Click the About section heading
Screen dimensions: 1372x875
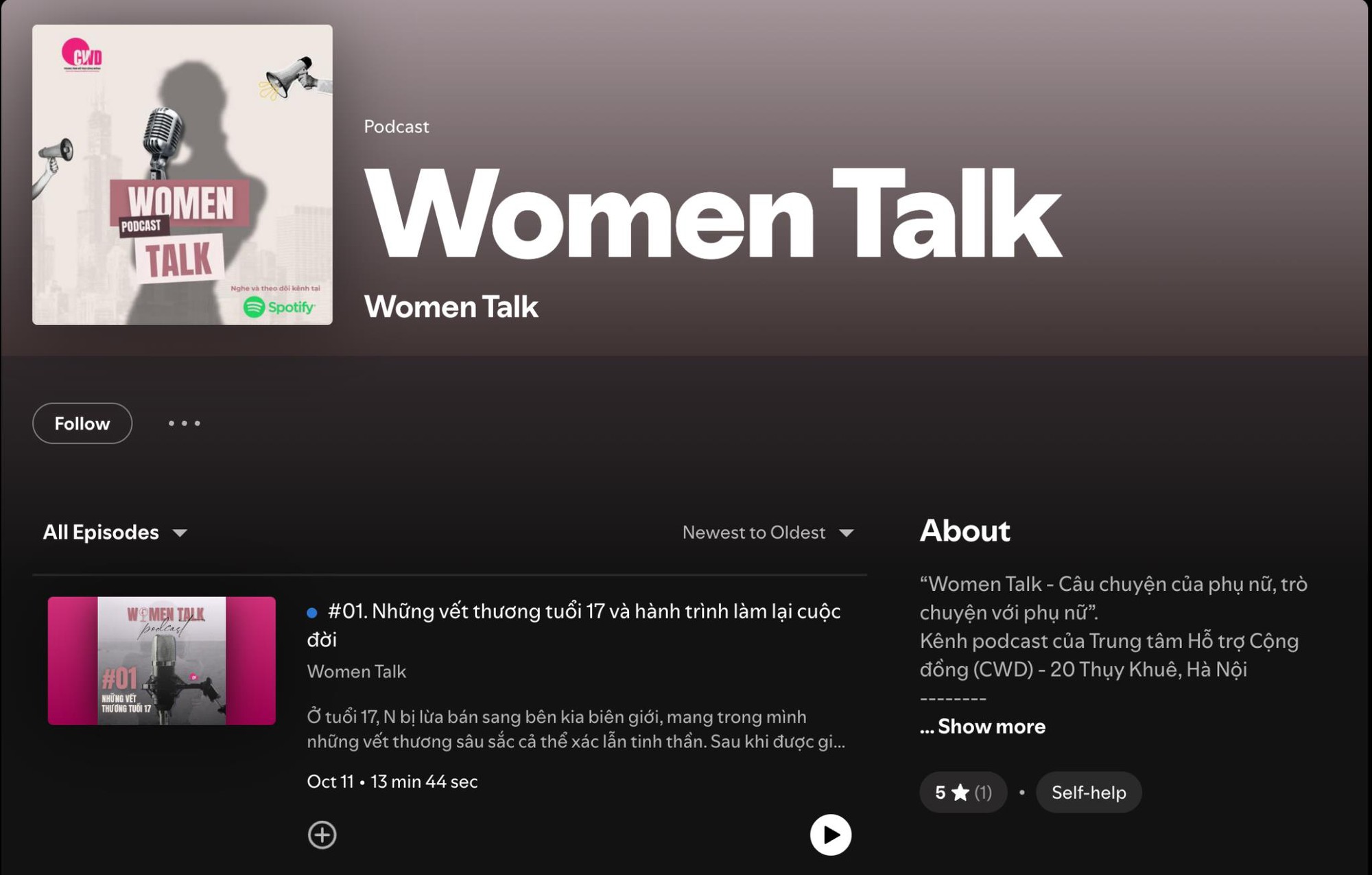pos(965,530)
